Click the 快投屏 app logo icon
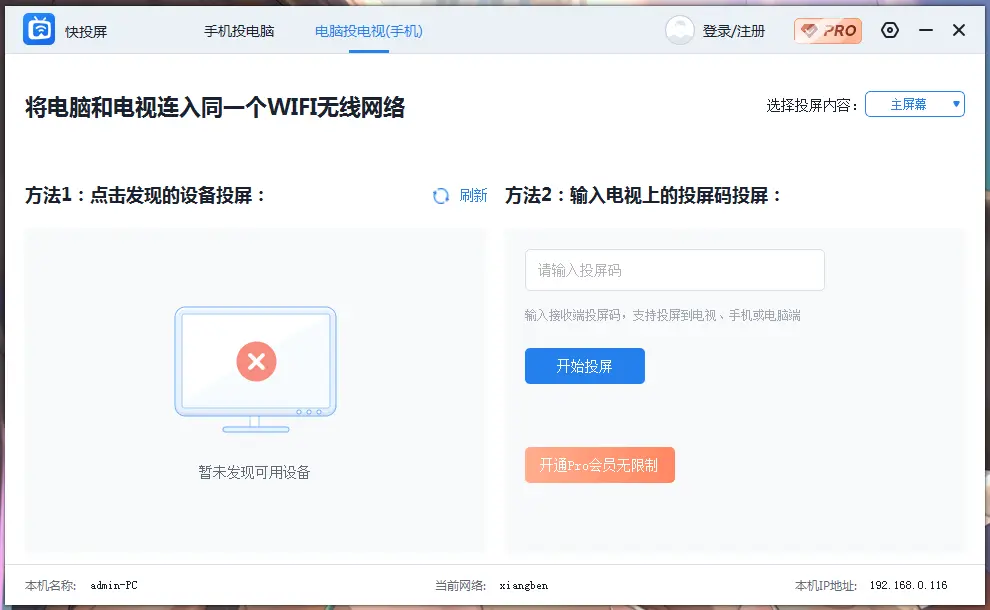Screen dimensions: 990x610 click(x=39, y=29)
